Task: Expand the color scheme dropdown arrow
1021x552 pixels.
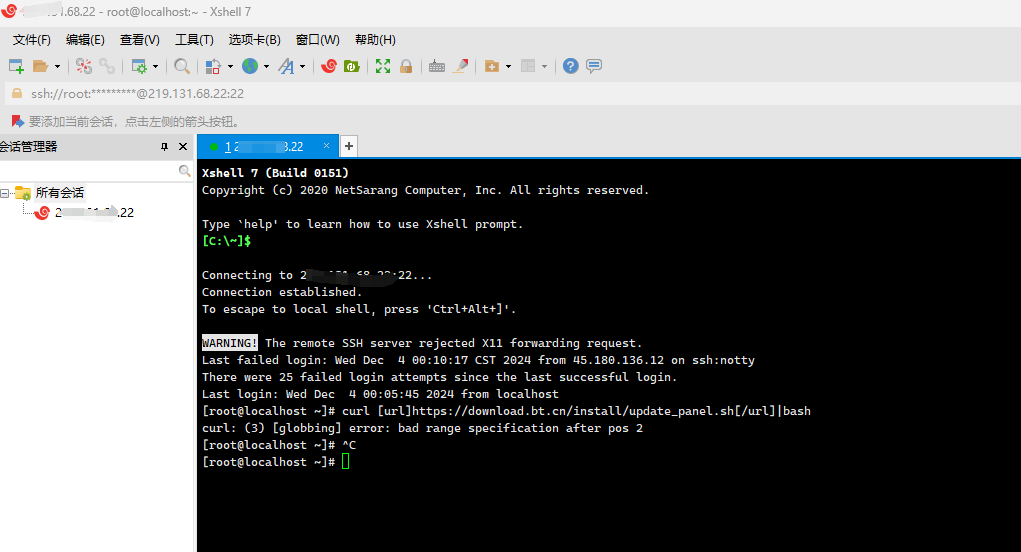Action: [x=230, y=66]
